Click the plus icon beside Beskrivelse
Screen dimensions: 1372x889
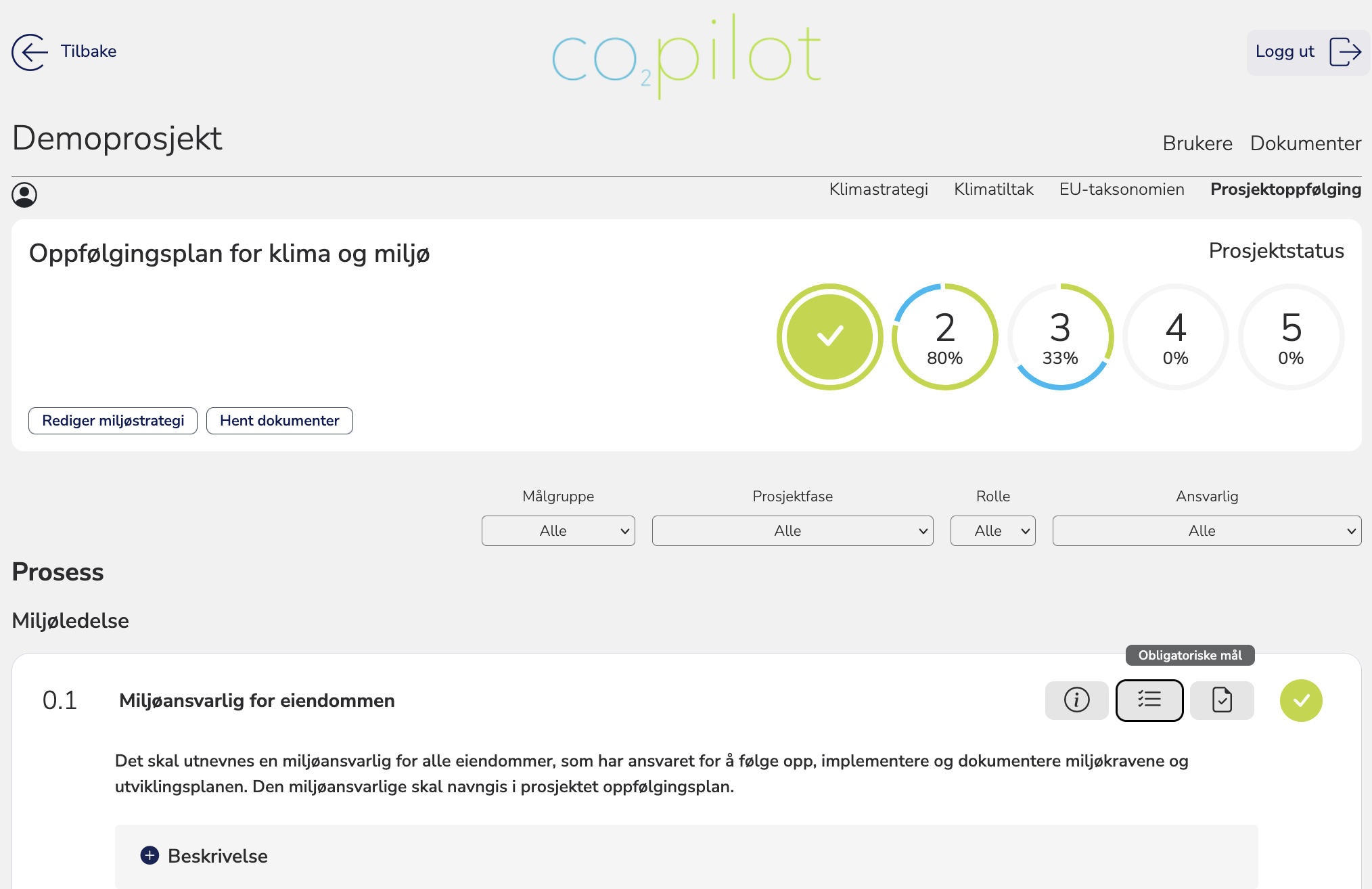point(150,856)
